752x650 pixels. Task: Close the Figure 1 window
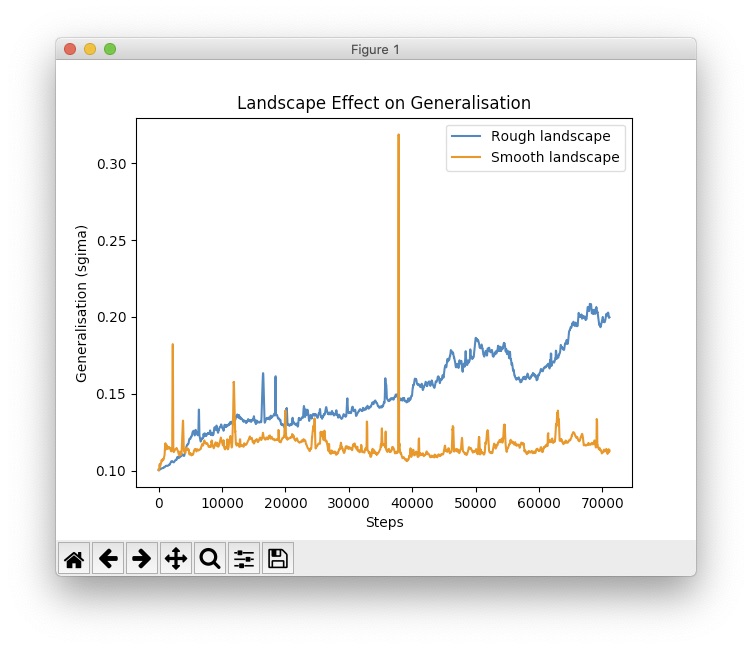pos(70,49)
